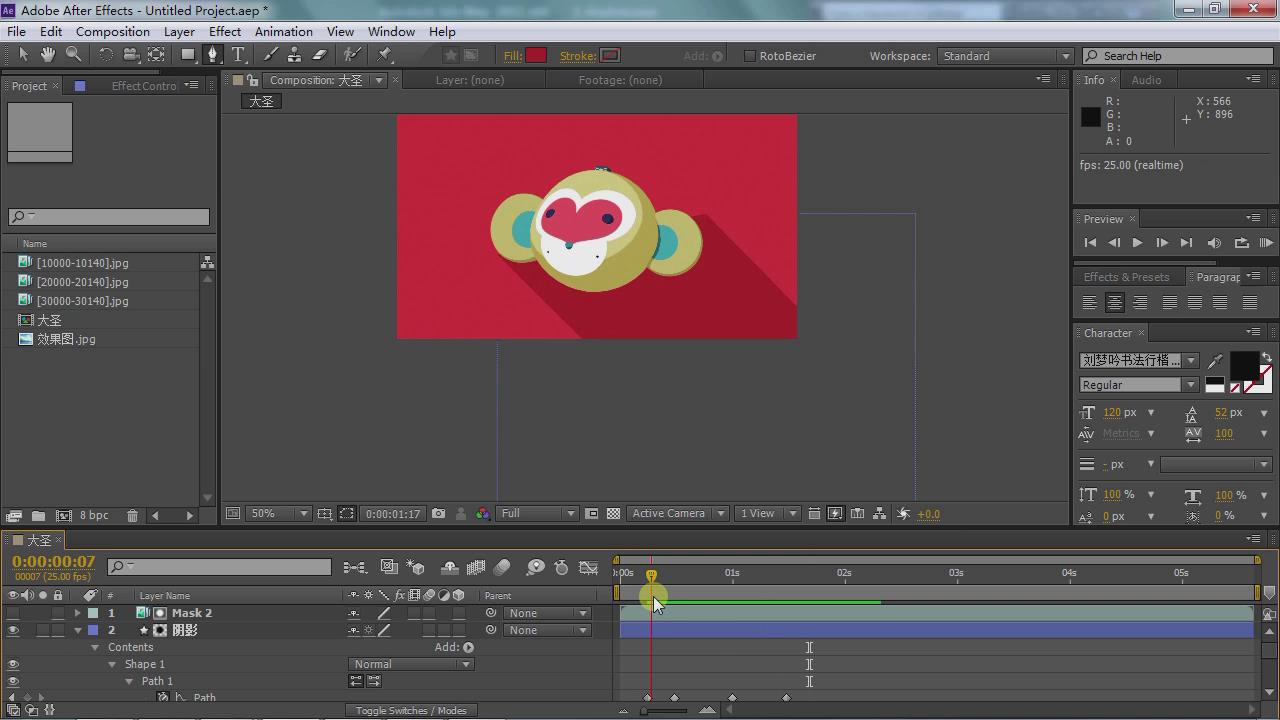Jump to the first frame
The image size is (1280, 720).
[x=1090, y=243]
